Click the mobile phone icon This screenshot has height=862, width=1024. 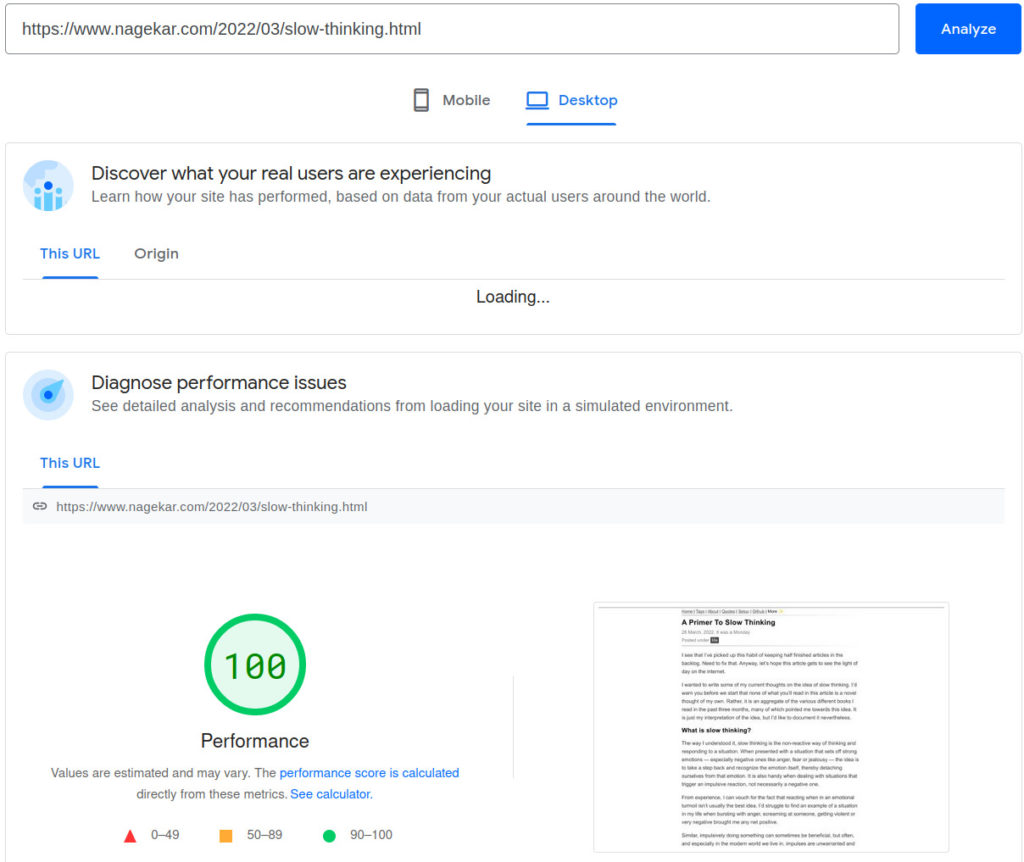click(421, 100)
